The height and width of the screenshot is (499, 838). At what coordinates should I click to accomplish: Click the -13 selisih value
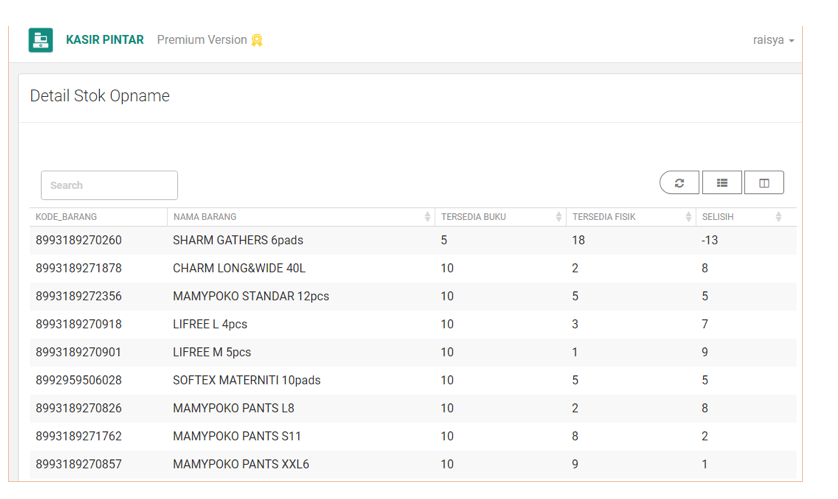pos(710,240)
